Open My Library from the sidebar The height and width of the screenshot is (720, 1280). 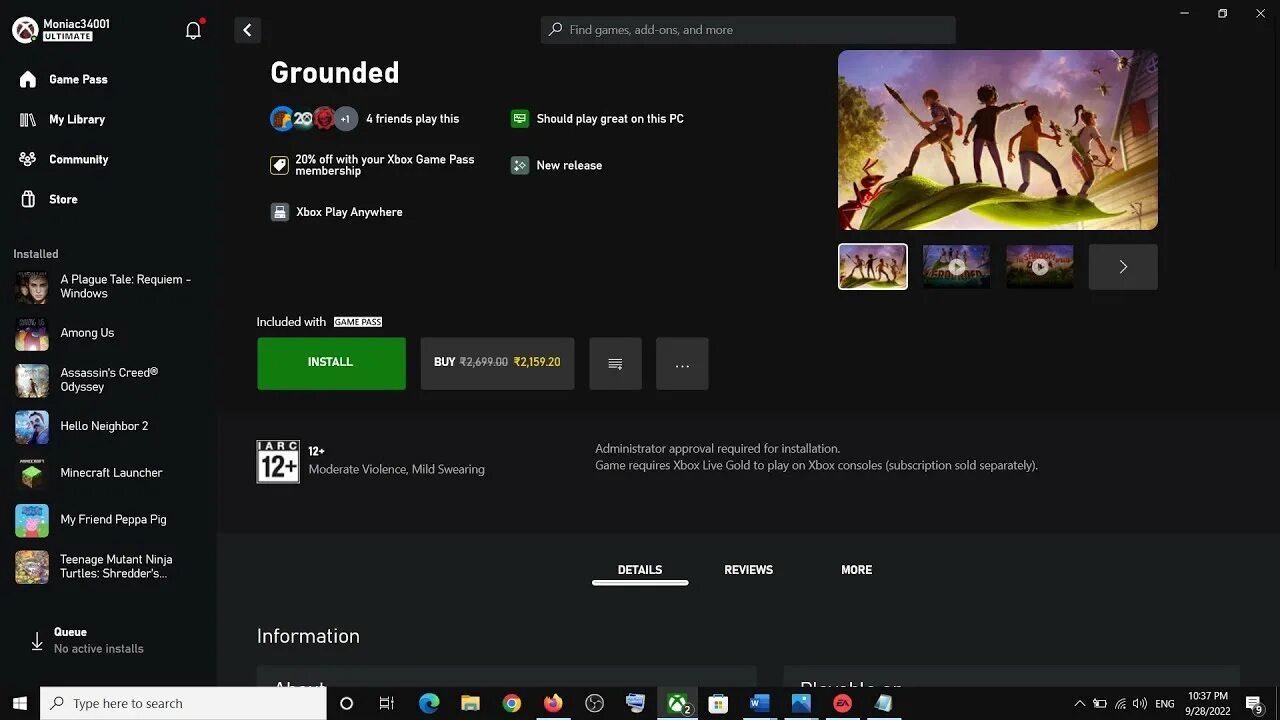point(77,119)
